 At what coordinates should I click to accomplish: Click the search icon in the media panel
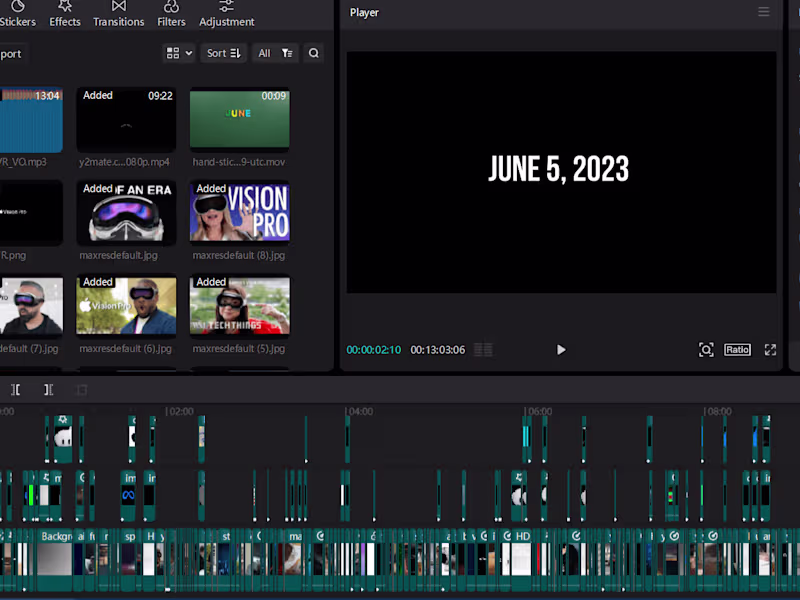(313, 53)
